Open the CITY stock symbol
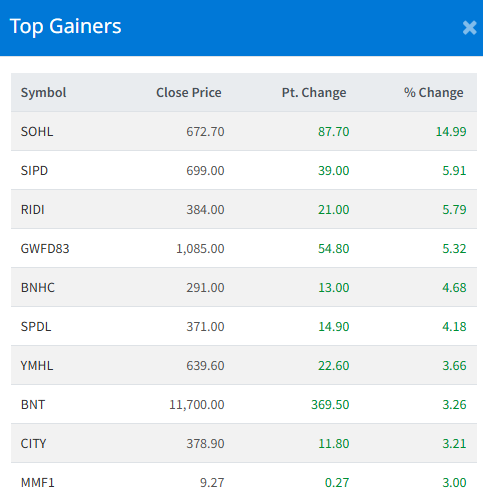Image resolution: width=483 pixels, height=496 pixels. tap(33, 444)
